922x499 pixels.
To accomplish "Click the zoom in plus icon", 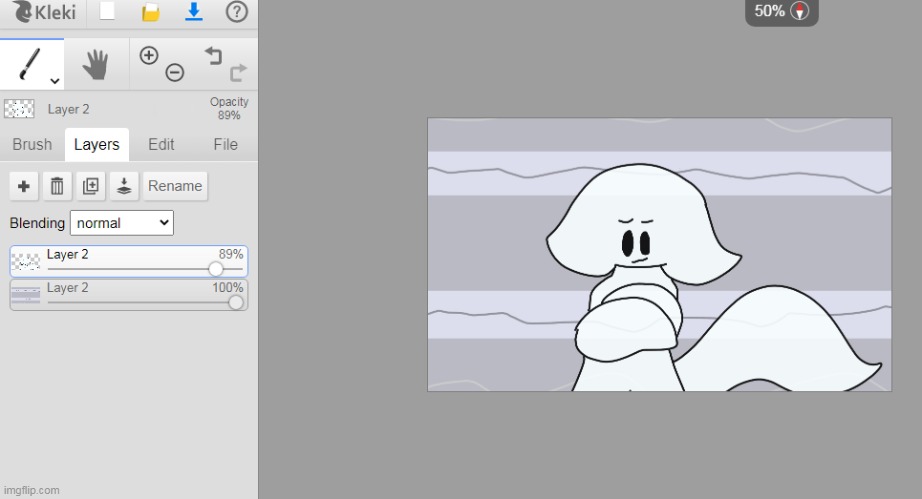I will (149, 56).
